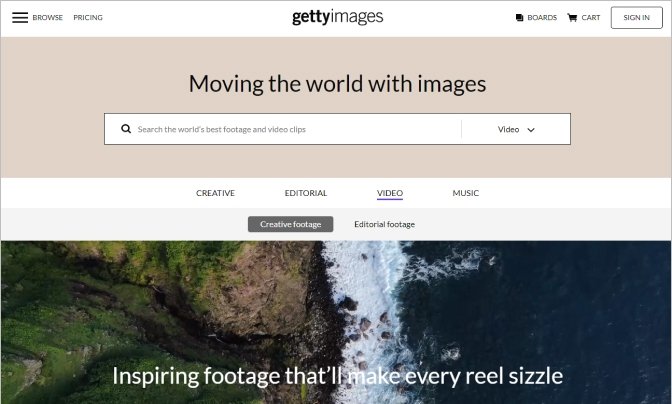Select the Editorial footage option
This screenshot has width=672, height=404.
point(384,224)
